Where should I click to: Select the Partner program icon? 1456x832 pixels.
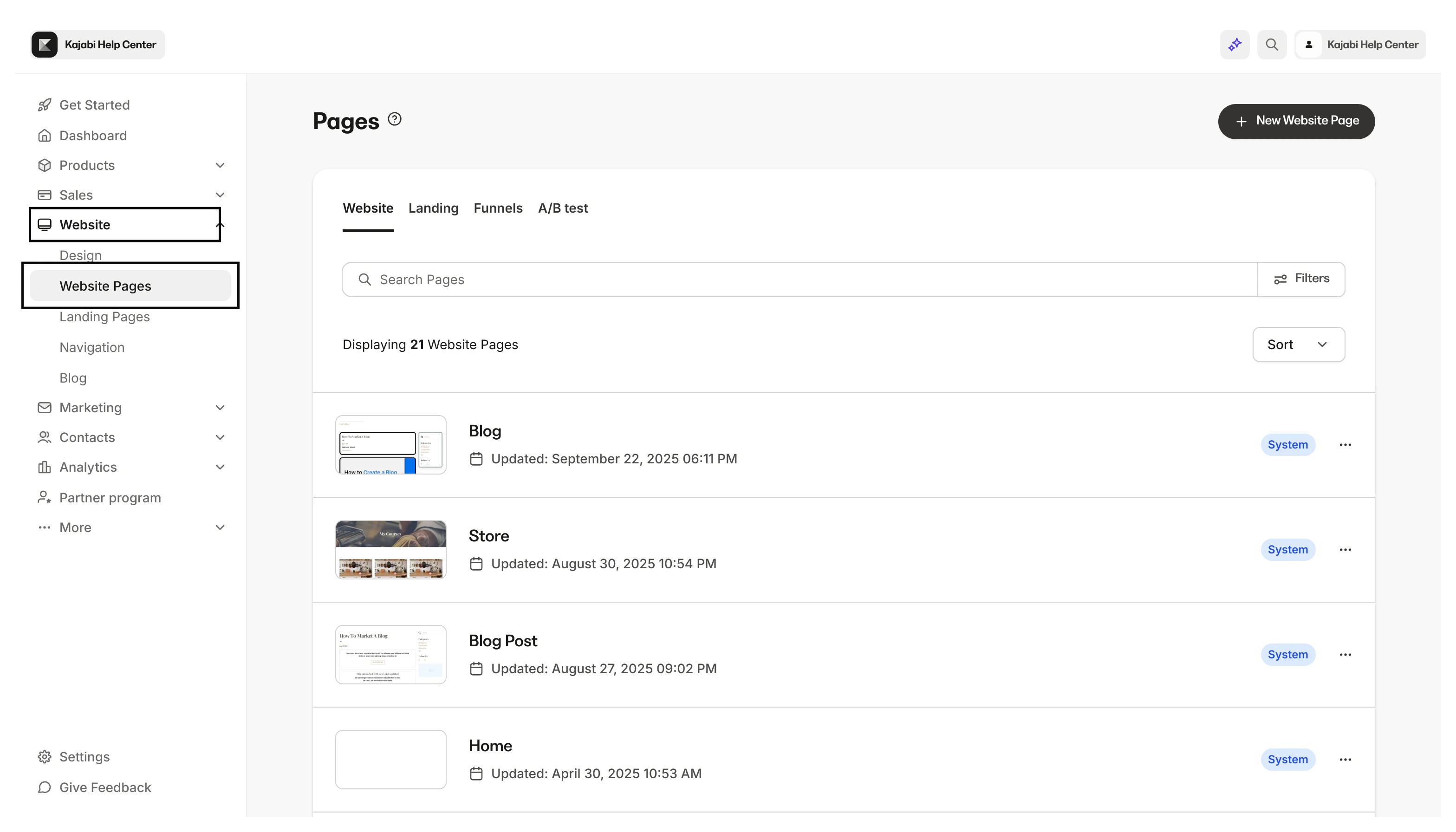45,497
